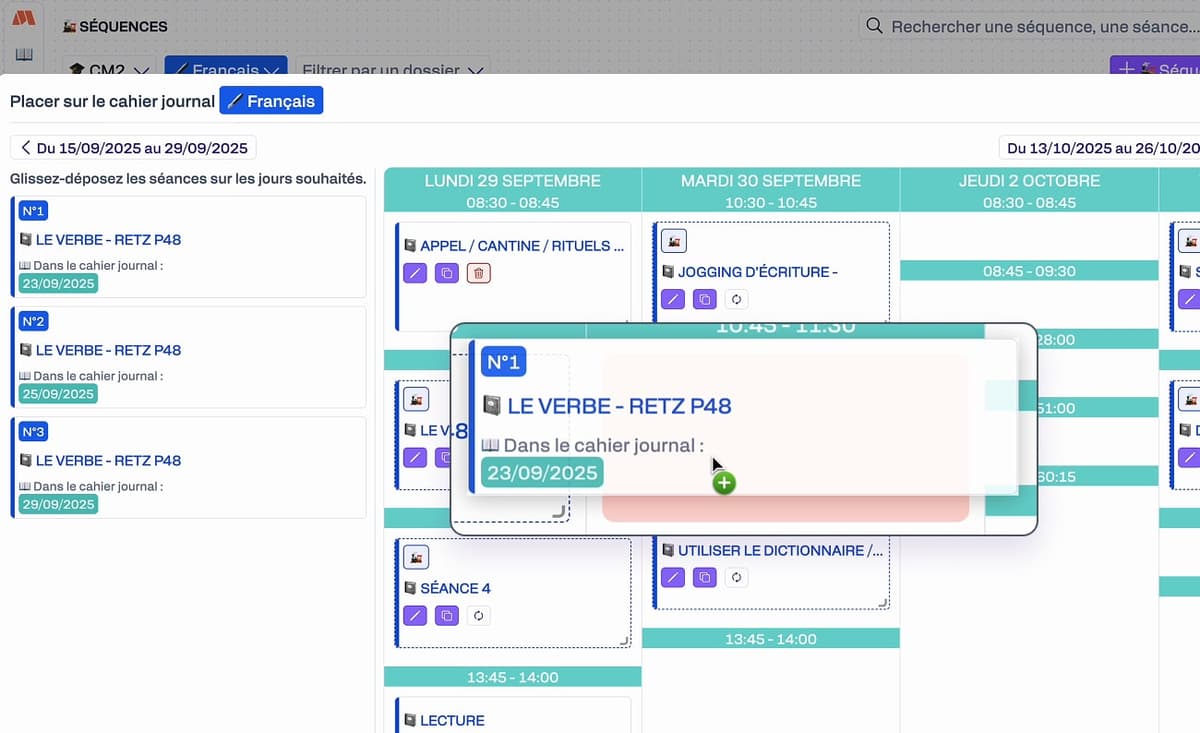Click refresh icon on JOGGING D'ÉCRITURE card
This screenshot has width=1200, height=733.
pos(736,299)
